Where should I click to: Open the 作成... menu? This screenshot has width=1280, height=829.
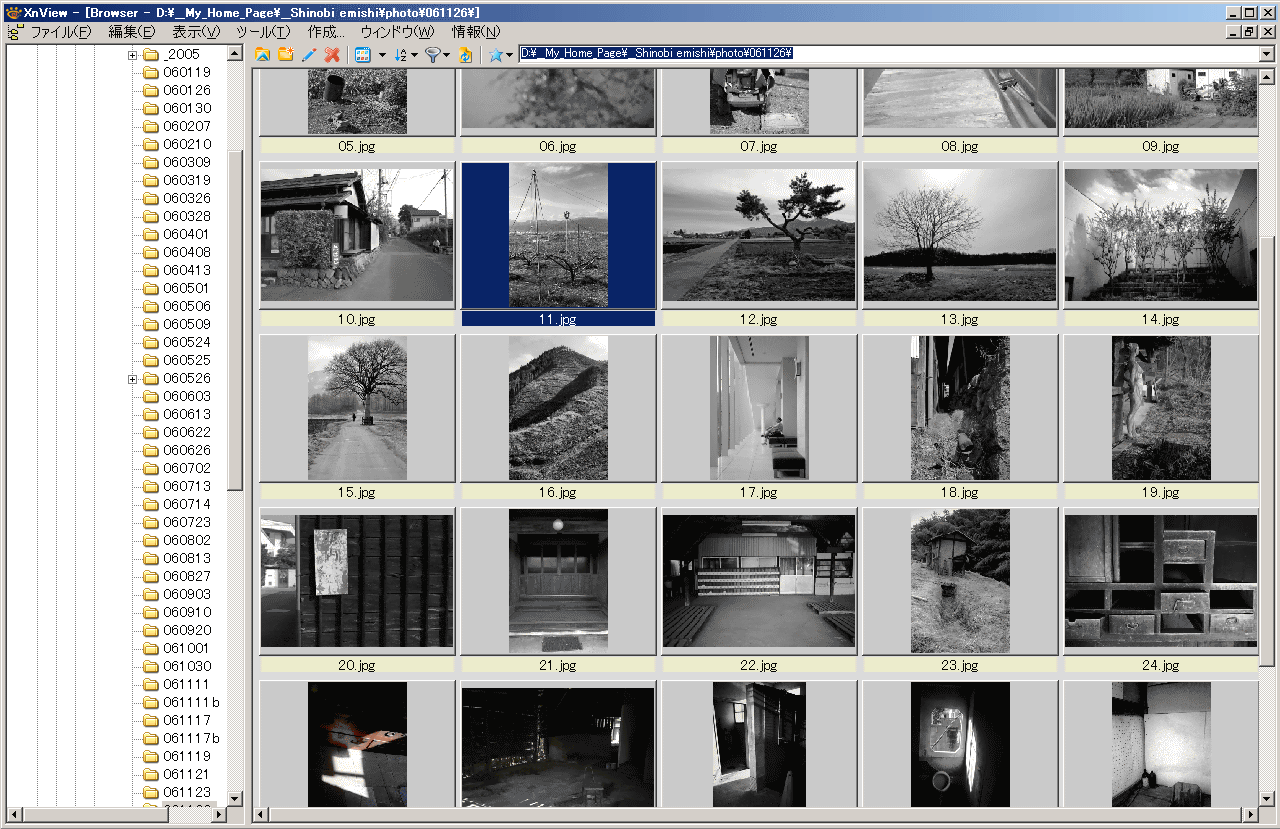[x=326, y=31]
